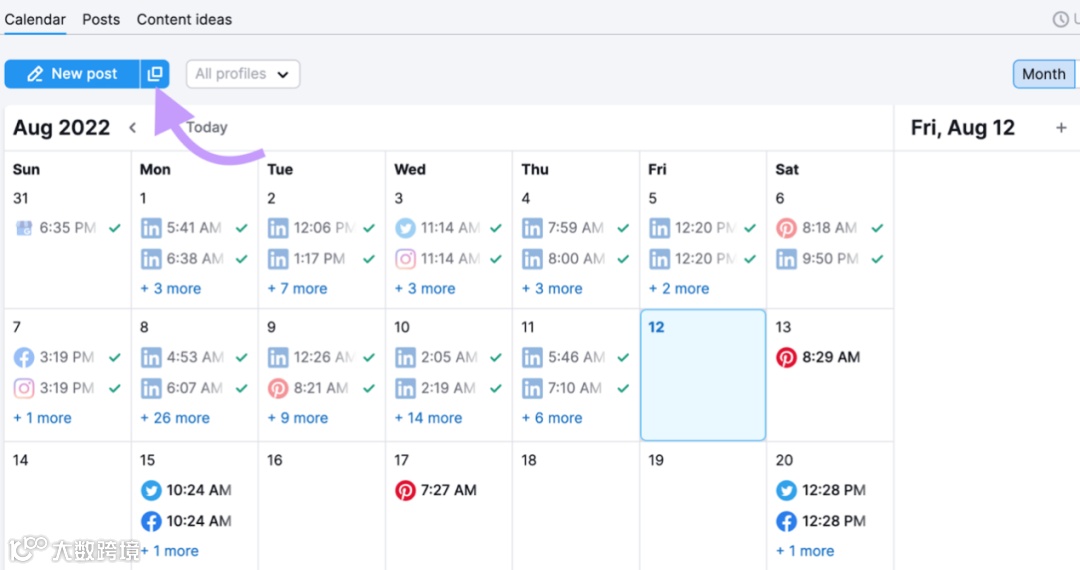Open Instagram 11:14 AM post on Aug 3
This screenshot has width=1080, height=570.
pyautogui.click(x=448, y=259)
